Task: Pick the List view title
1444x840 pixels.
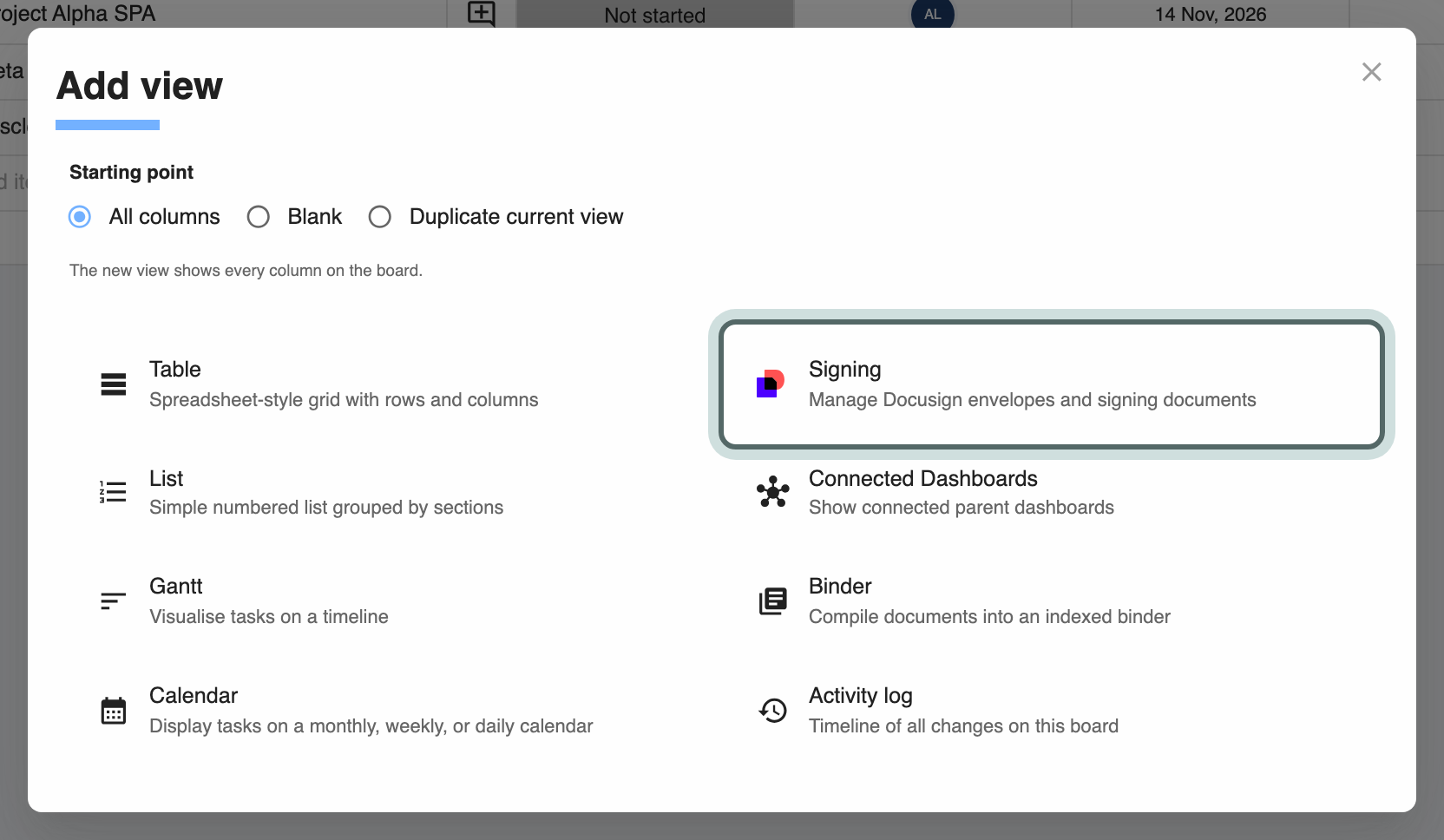Action: tap(166, 479)
